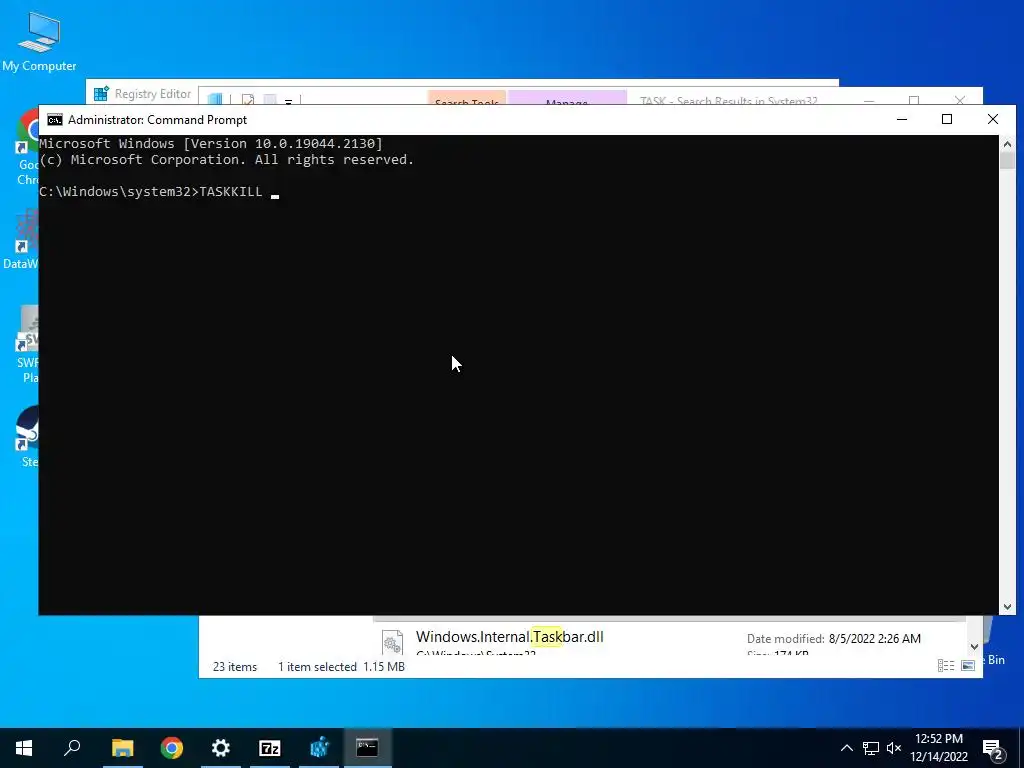Screen dimensions: 1024x768
Task: Close the Command Prompt window
Action: click(993, 119)
